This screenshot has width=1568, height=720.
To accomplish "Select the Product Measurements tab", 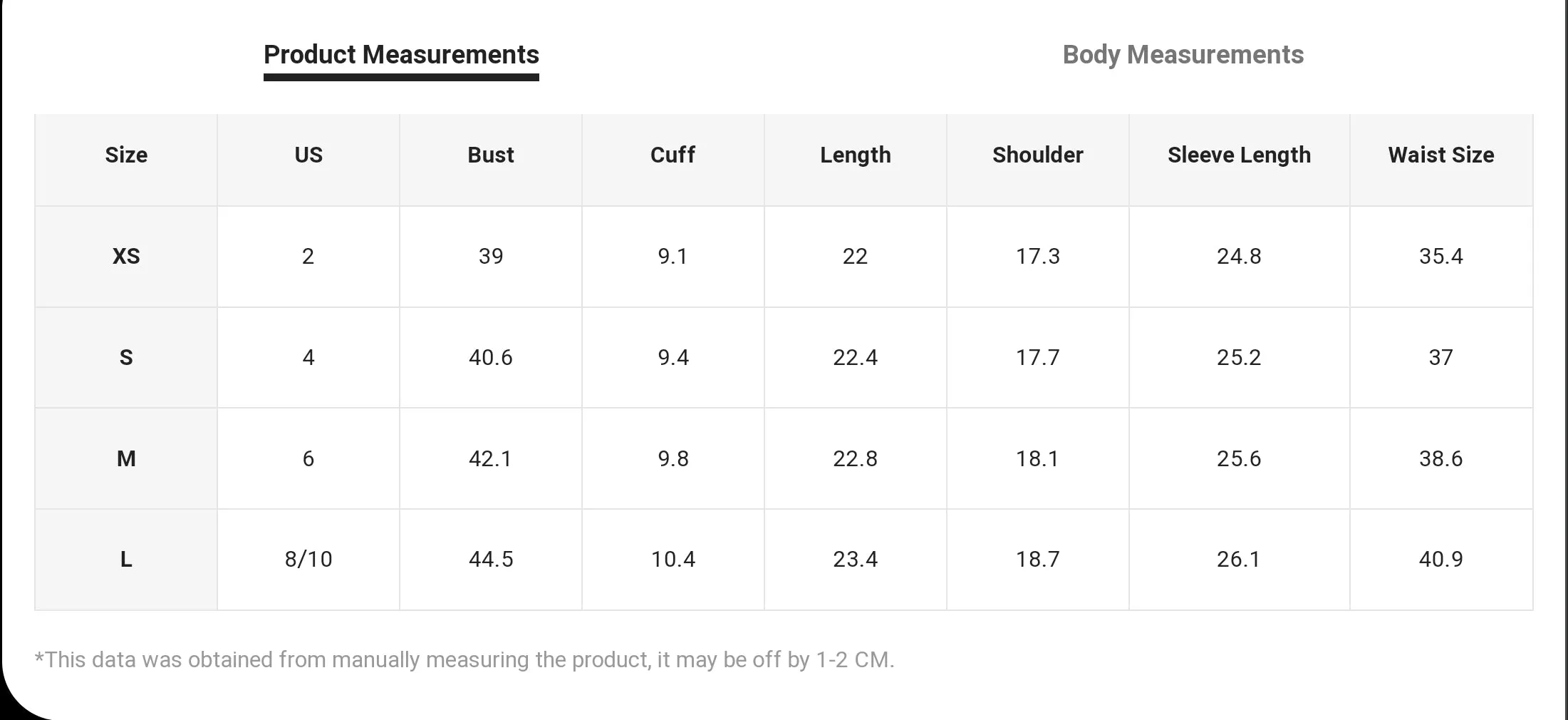I will click(x=401, y=55).
